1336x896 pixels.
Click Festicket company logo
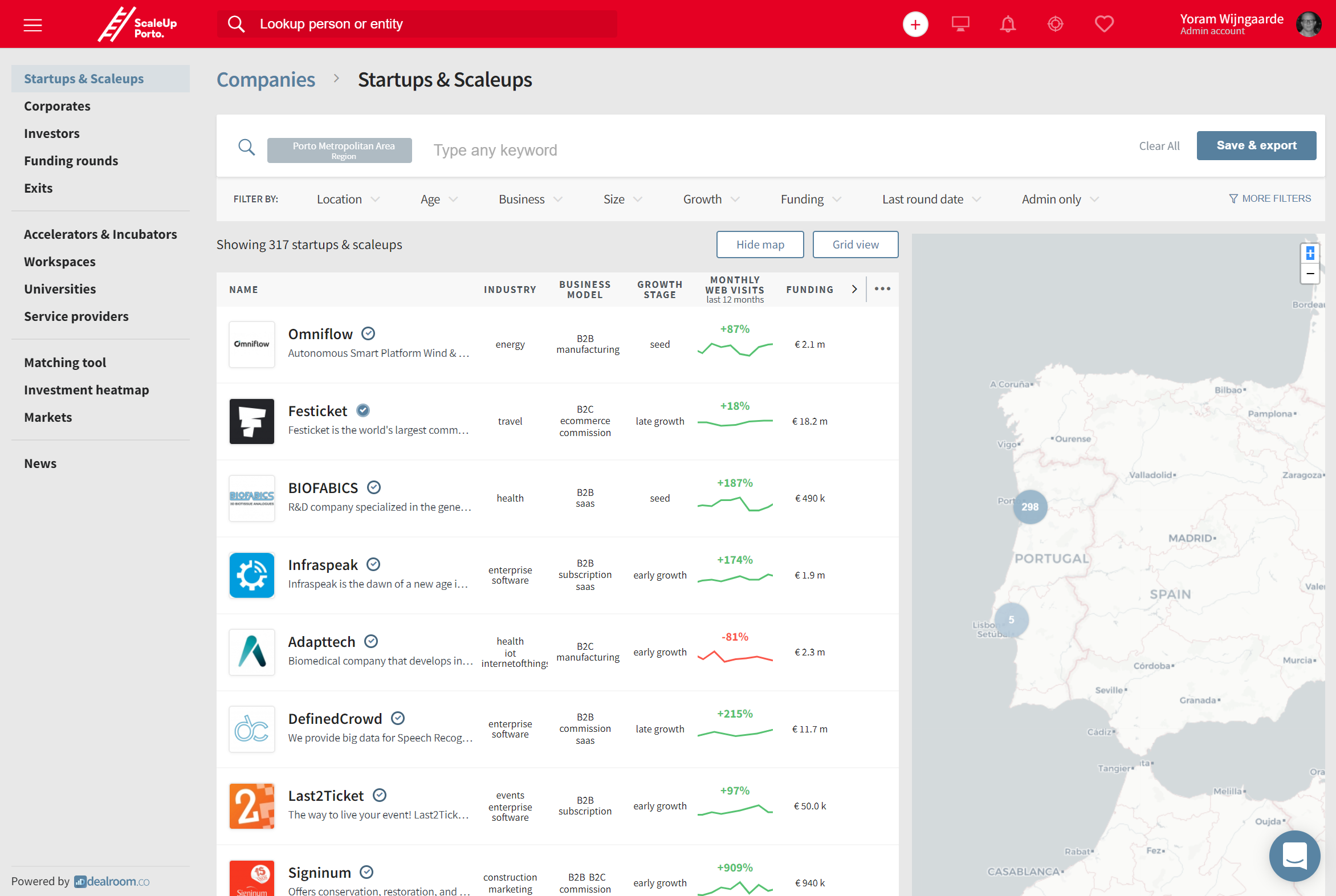[x=251, y=421]
